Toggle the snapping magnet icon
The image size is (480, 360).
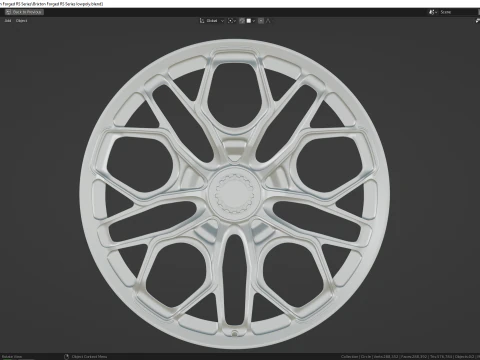[x=242, y=21]
